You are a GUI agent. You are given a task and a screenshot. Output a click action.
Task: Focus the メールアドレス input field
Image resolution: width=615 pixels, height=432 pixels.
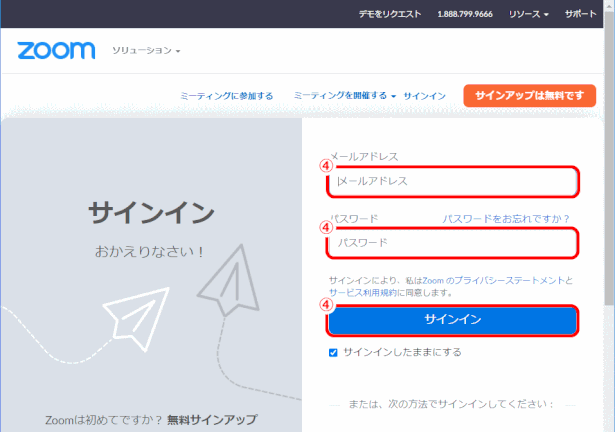click(x=453, y=181)
